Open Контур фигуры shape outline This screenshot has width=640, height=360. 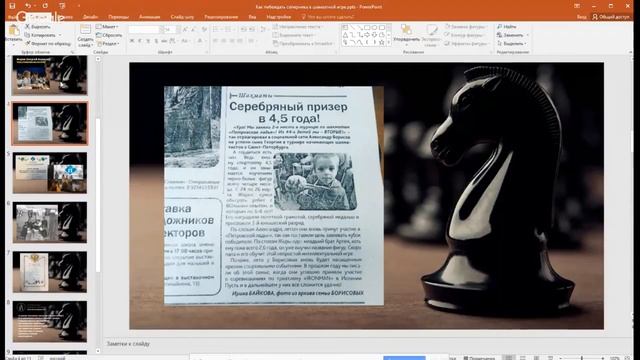[466, 35]
